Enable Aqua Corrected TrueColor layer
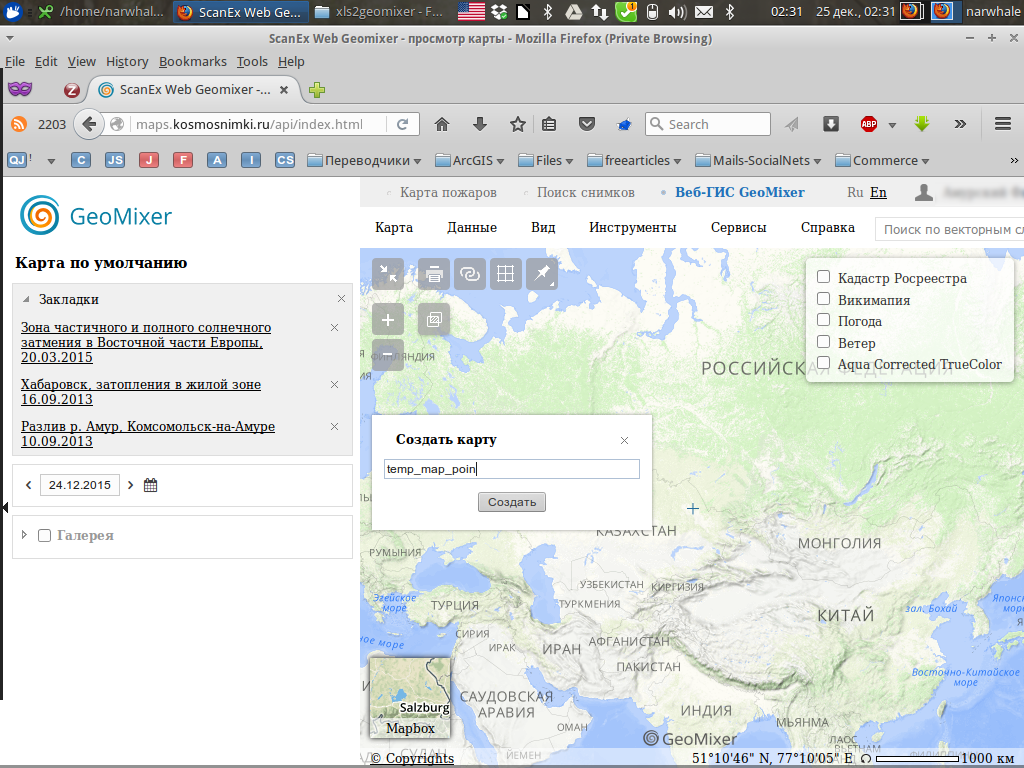The image size is (1024, 768). [823, 364]
